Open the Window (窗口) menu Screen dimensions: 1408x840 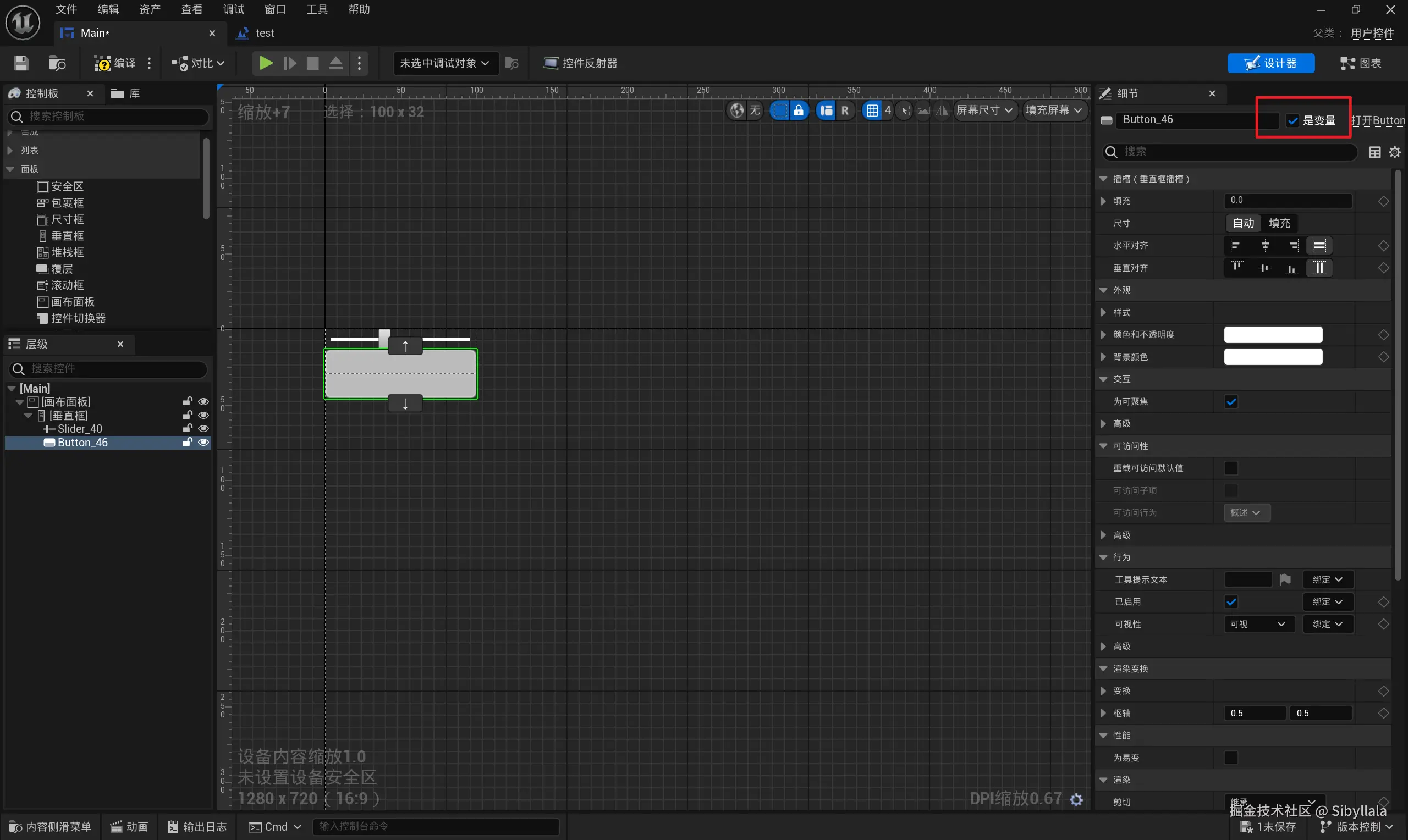pos(274,10)
